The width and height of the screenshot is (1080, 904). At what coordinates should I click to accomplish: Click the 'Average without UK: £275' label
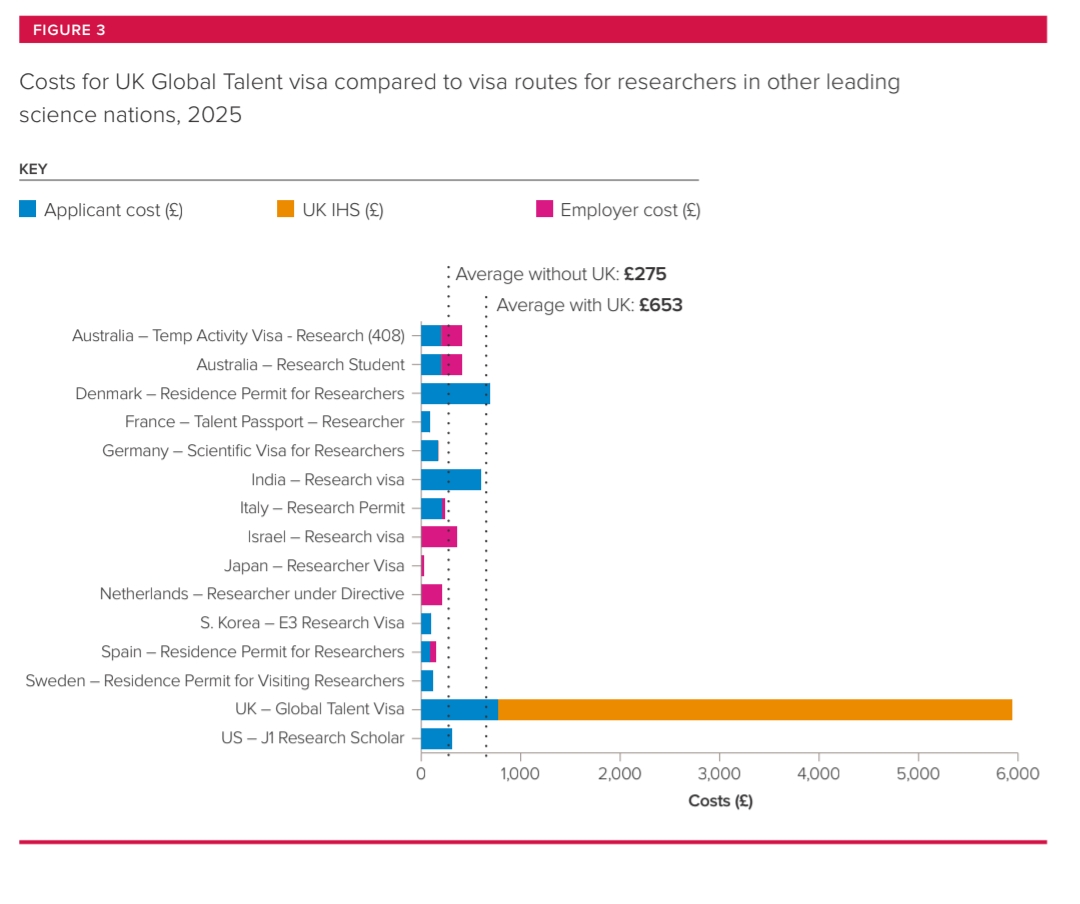click(560, 275)
